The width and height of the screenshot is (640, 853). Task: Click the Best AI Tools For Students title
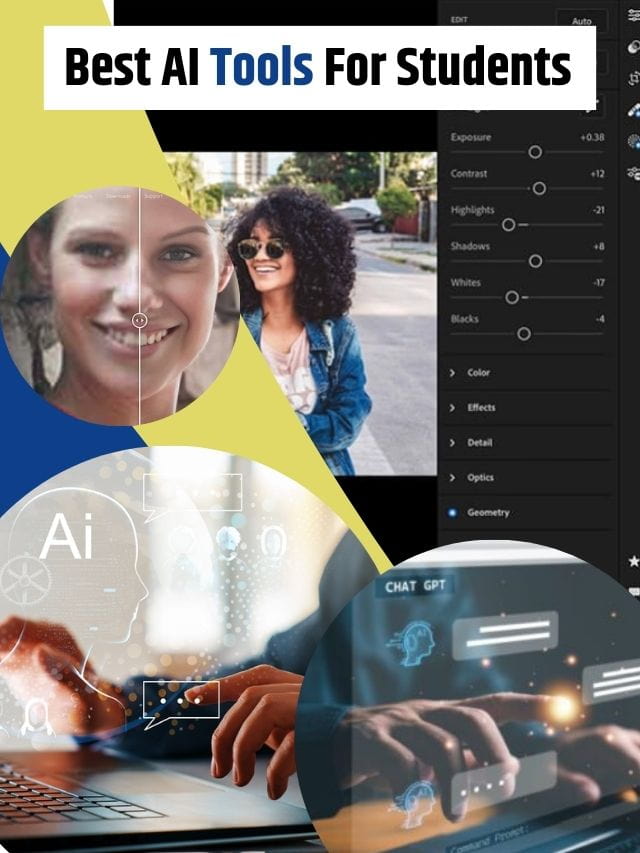(318, 67)
